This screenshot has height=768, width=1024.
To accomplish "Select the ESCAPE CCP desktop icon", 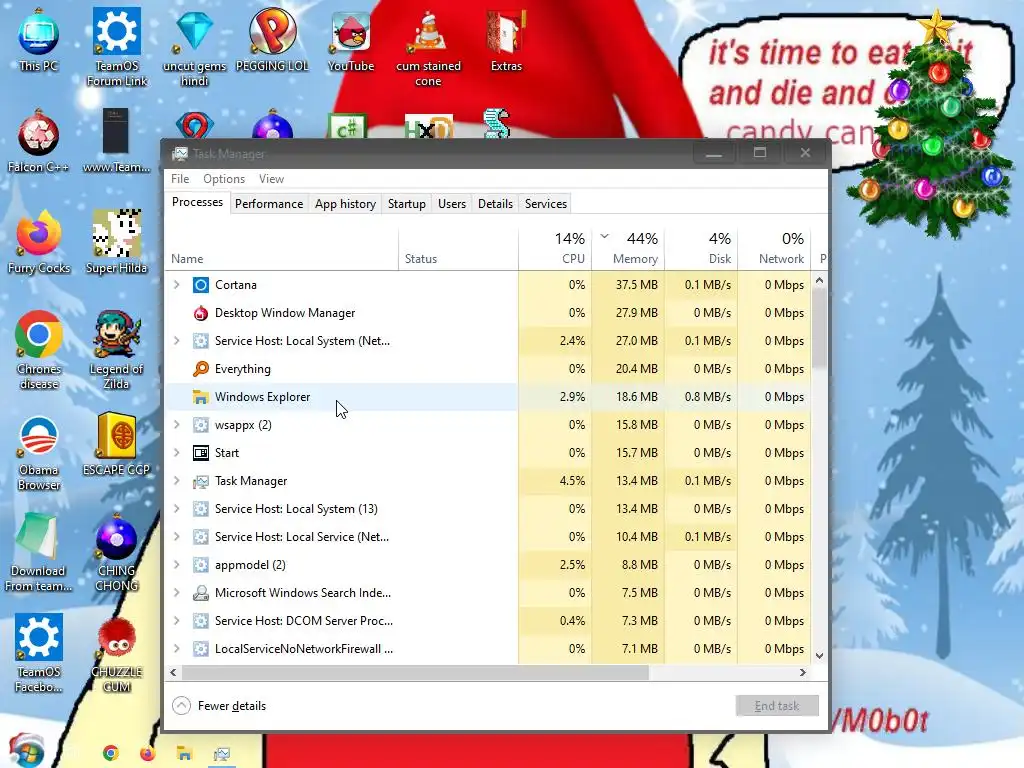I will click(x=116, y=444).
